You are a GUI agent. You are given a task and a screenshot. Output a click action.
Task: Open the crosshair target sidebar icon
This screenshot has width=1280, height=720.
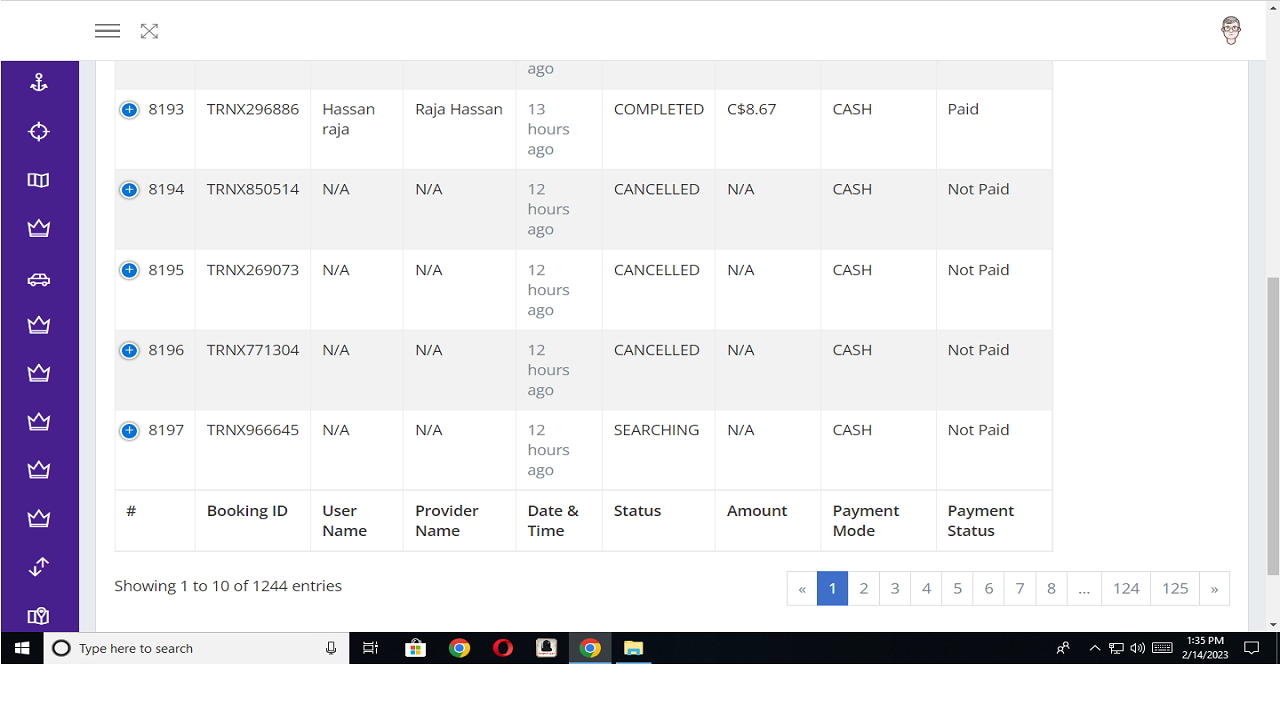point(39,131)
